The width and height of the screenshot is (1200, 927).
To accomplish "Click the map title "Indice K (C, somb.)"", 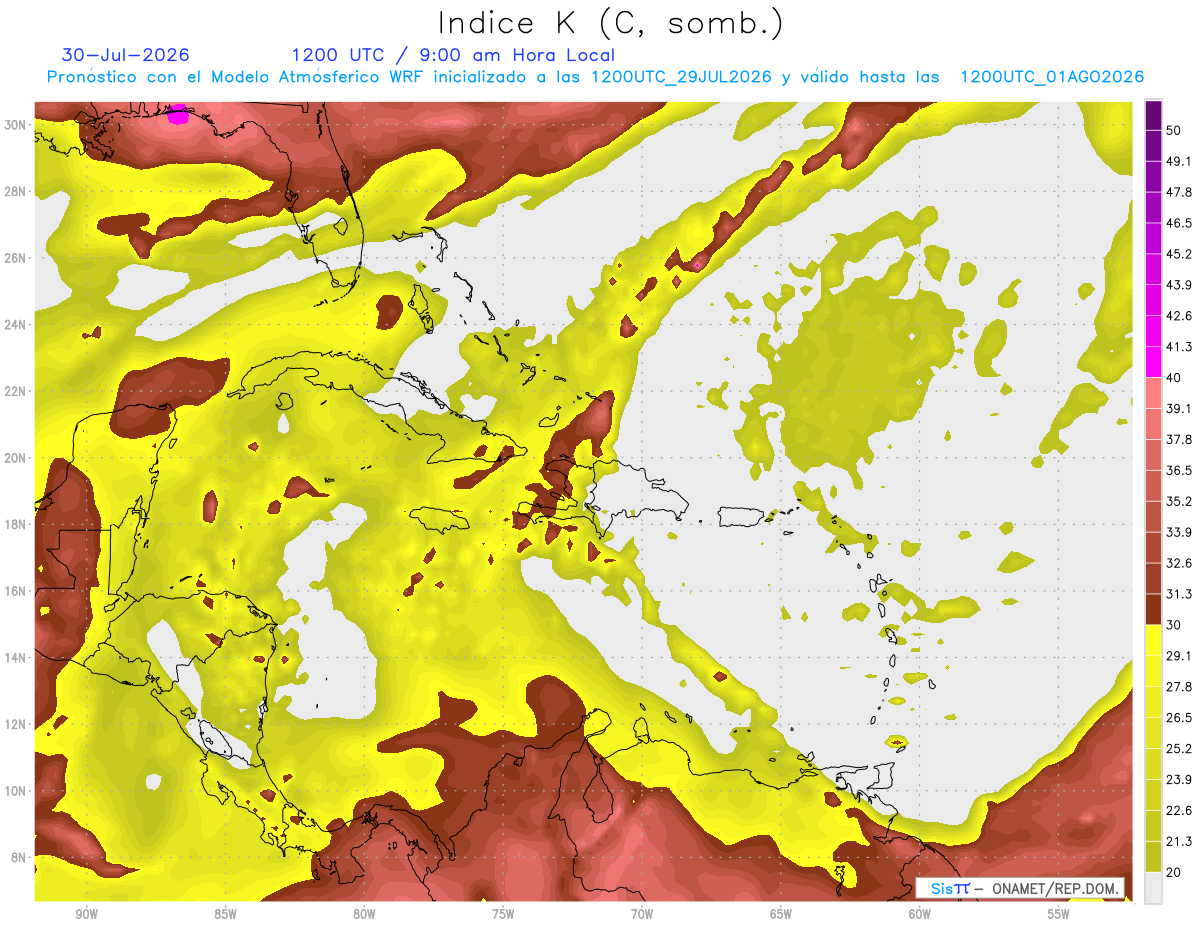I will [611, 23].
